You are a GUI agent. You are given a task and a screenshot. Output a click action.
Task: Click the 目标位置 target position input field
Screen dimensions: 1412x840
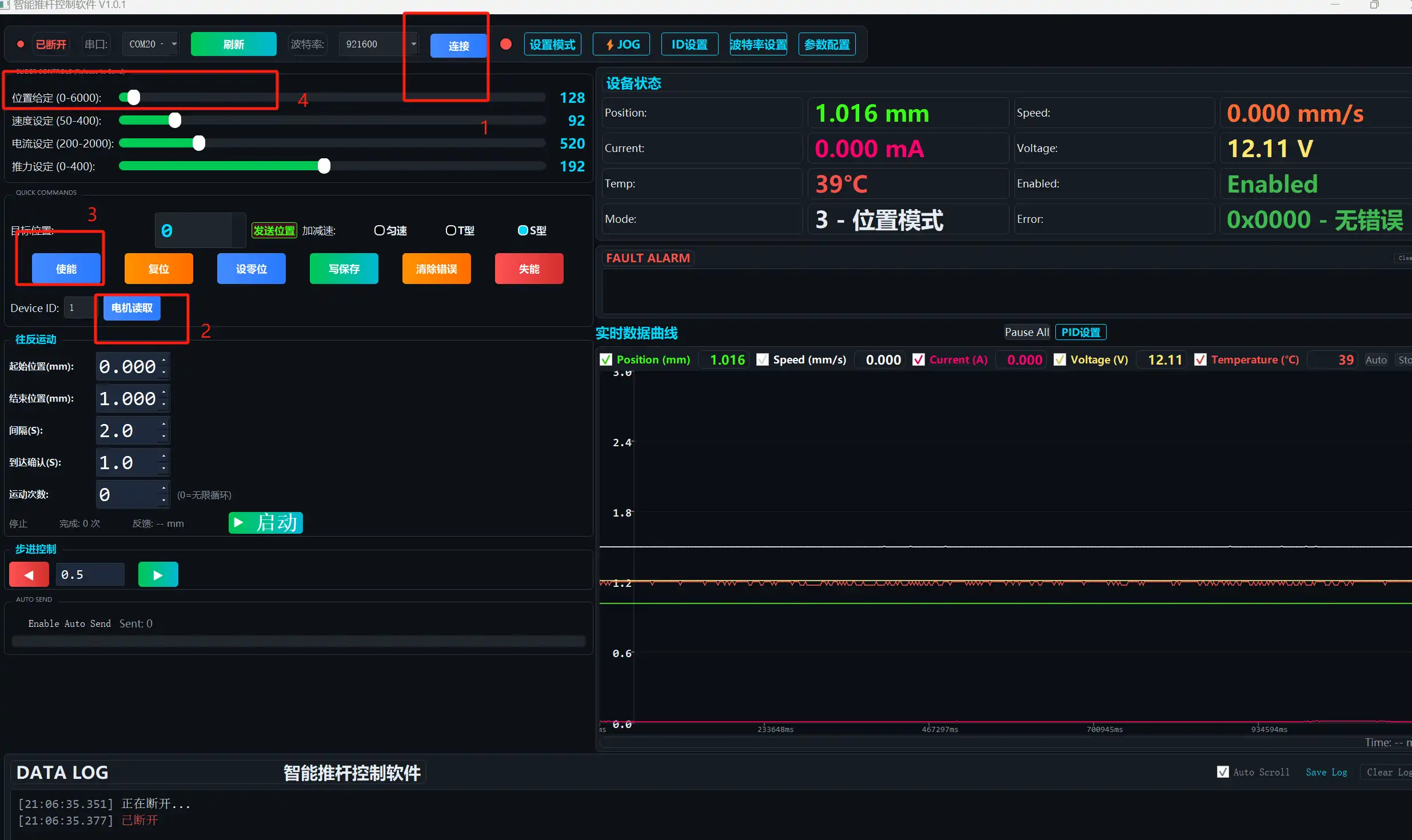[200, 230]
